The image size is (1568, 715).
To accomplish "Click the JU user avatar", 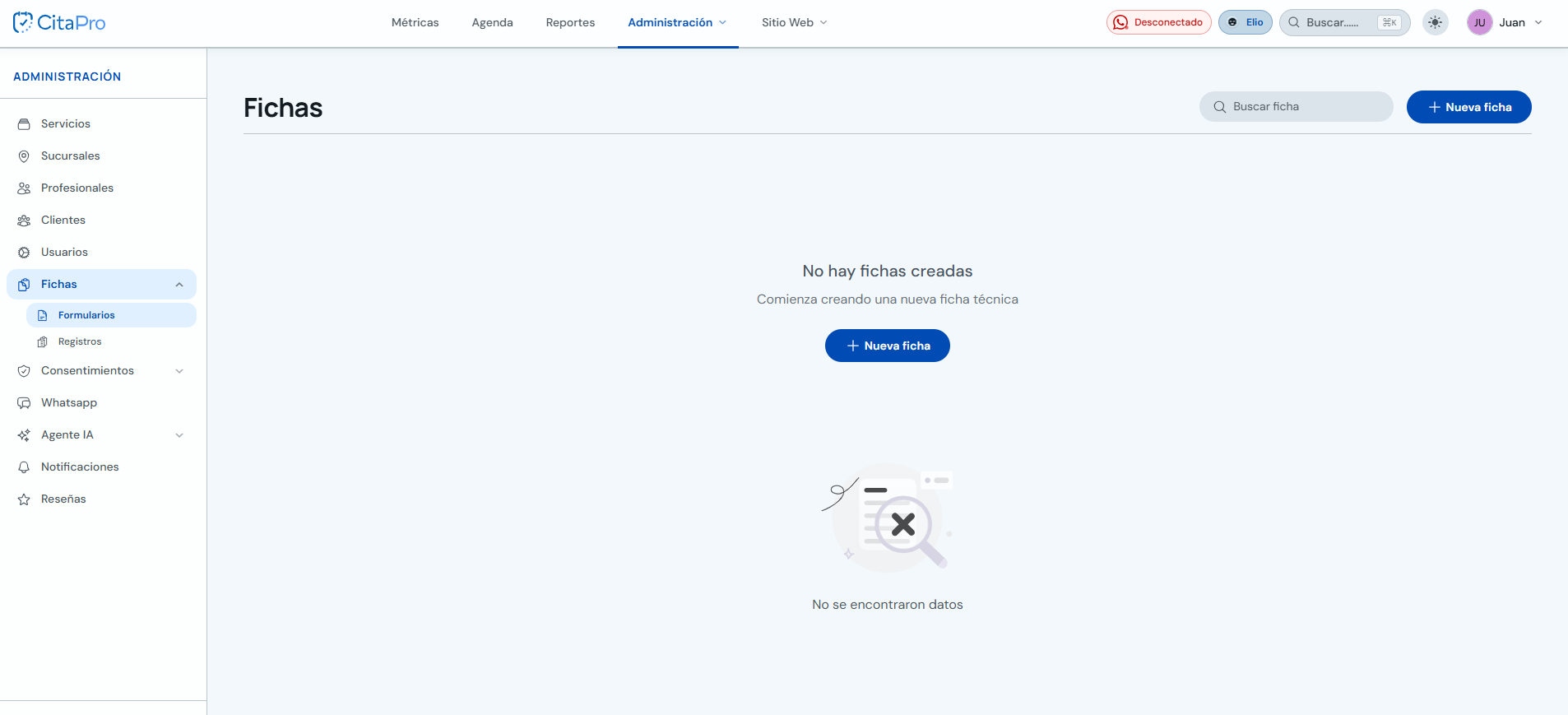I will [x=1479, y=22].
